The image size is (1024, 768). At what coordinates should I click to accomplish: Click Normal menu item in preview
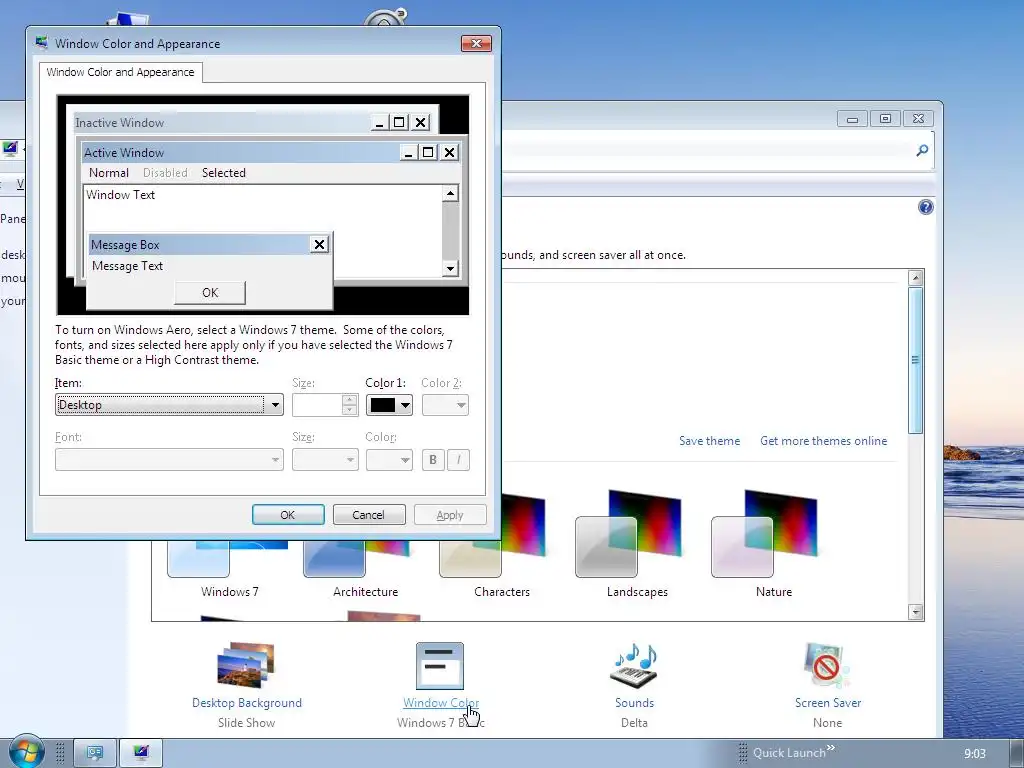tap(108, 173)
